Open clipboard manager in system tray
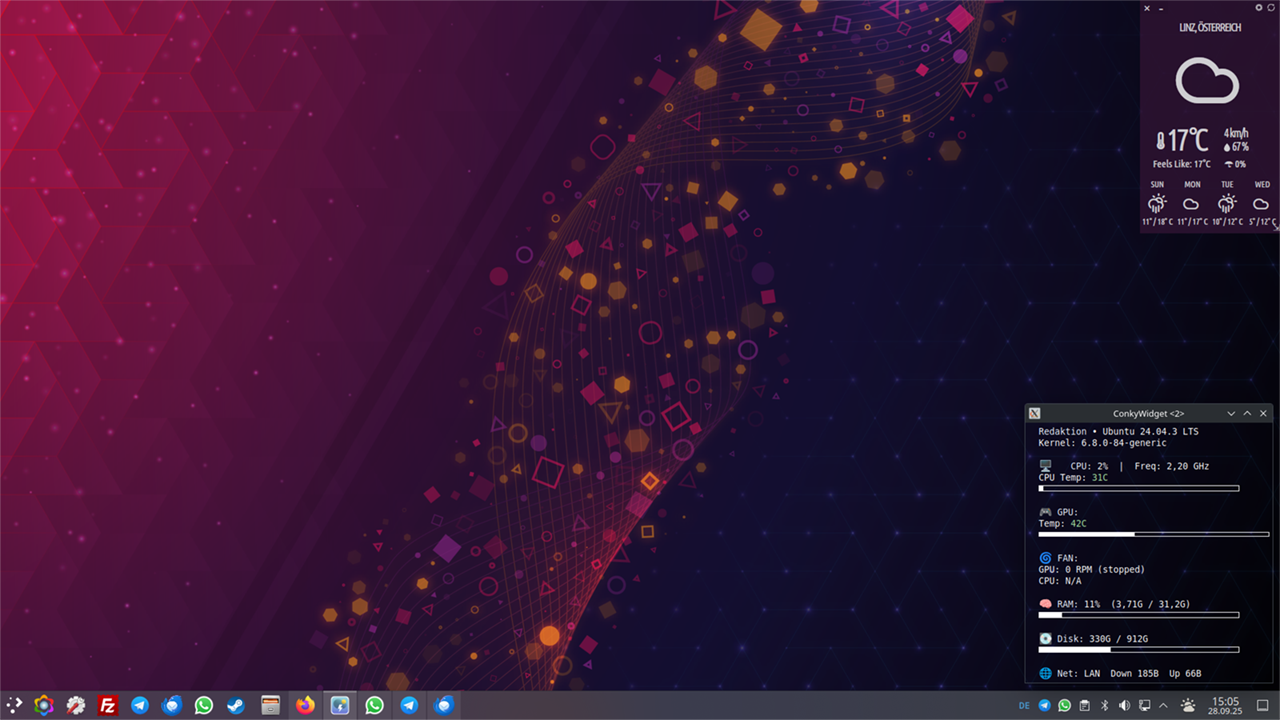The height and width of the screenshot is (720, 1280). coord(1084,705)
